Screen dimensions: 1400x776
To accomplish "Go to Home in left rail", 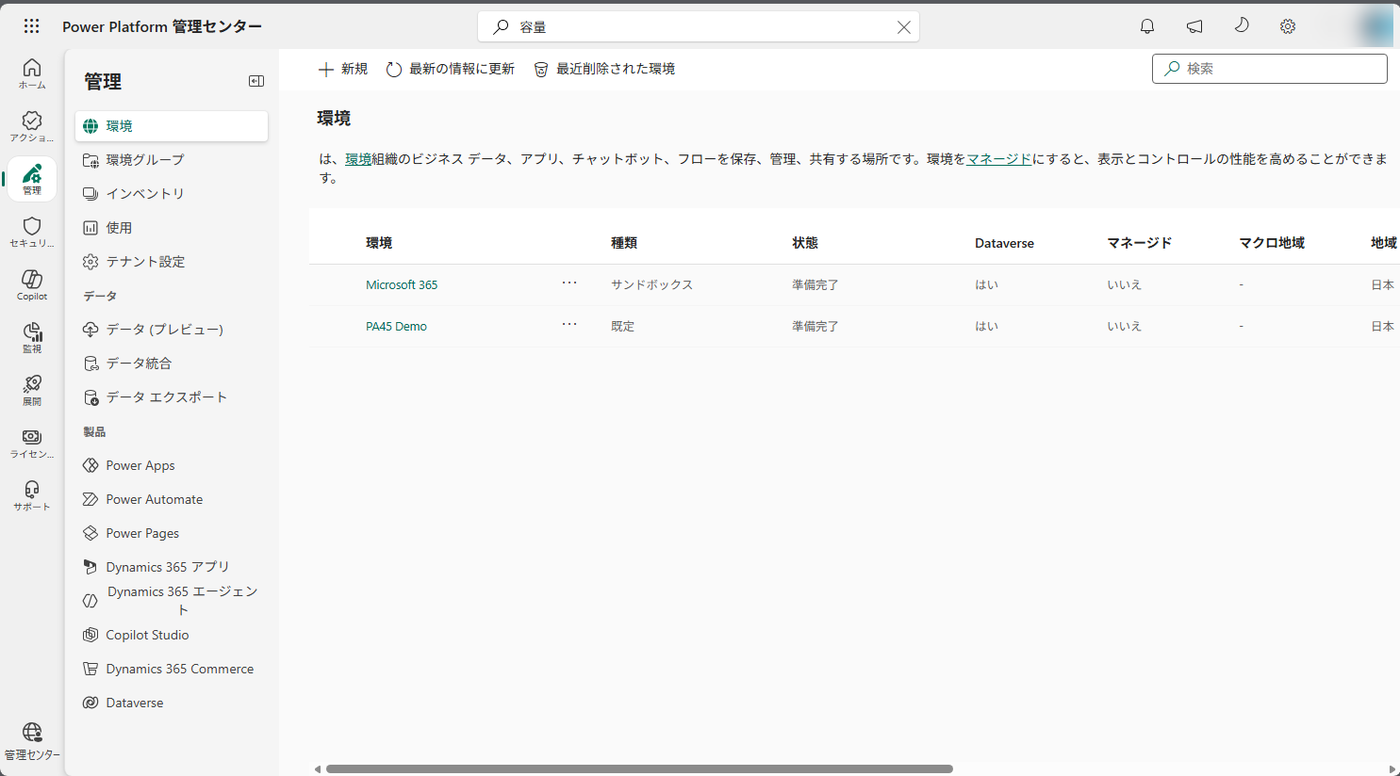I will click(x=32, y=73).
